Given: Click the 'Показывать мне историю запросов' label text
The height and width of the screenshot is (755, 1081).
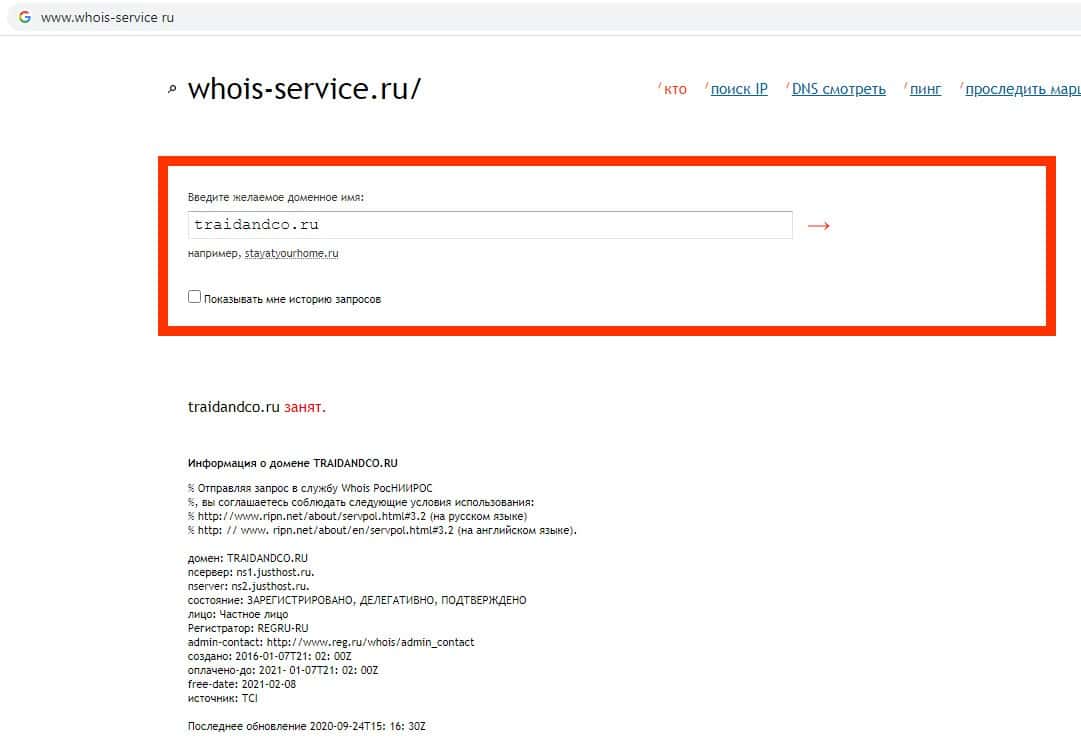Looking at the screenshot, I should [x=292, y=299].
